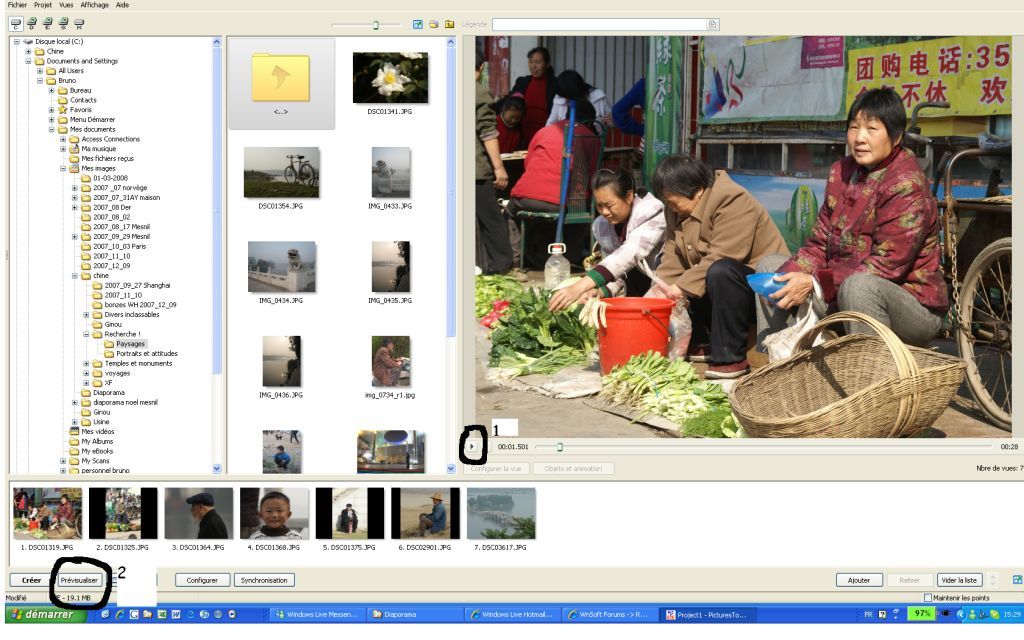Image resolution: width=1024 pixels, height=640 pixels.
Task: Click the file list scrollbar down arrow
Action: (451, 468)
